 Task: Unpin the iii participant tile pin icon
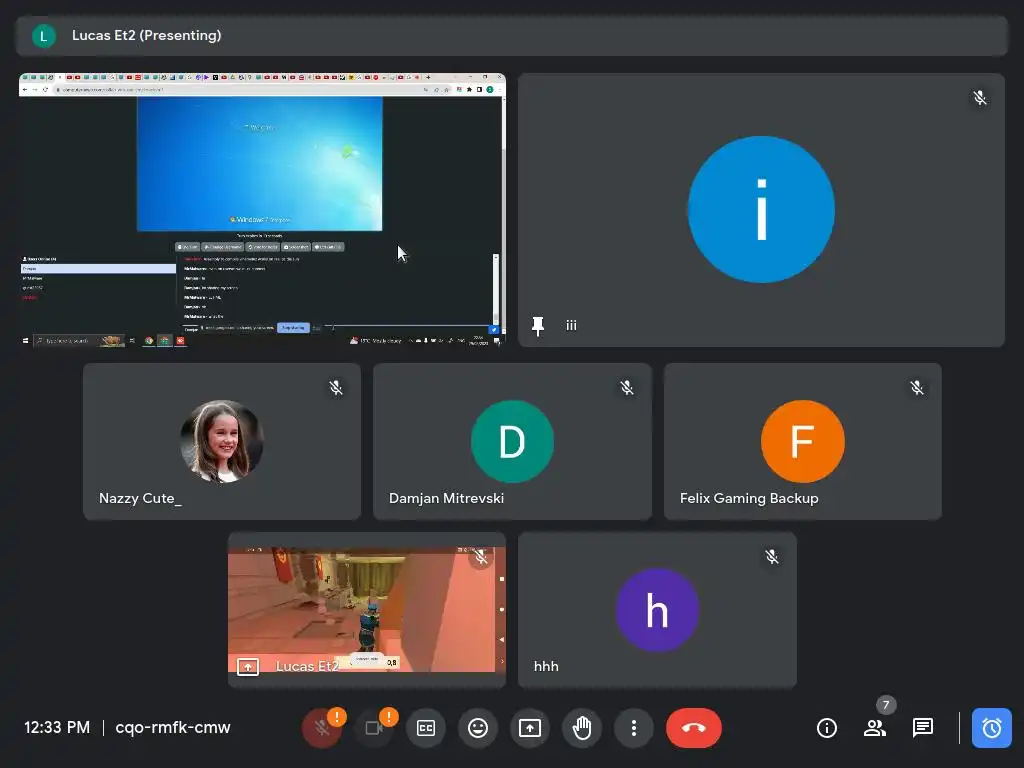pos(538,326)
